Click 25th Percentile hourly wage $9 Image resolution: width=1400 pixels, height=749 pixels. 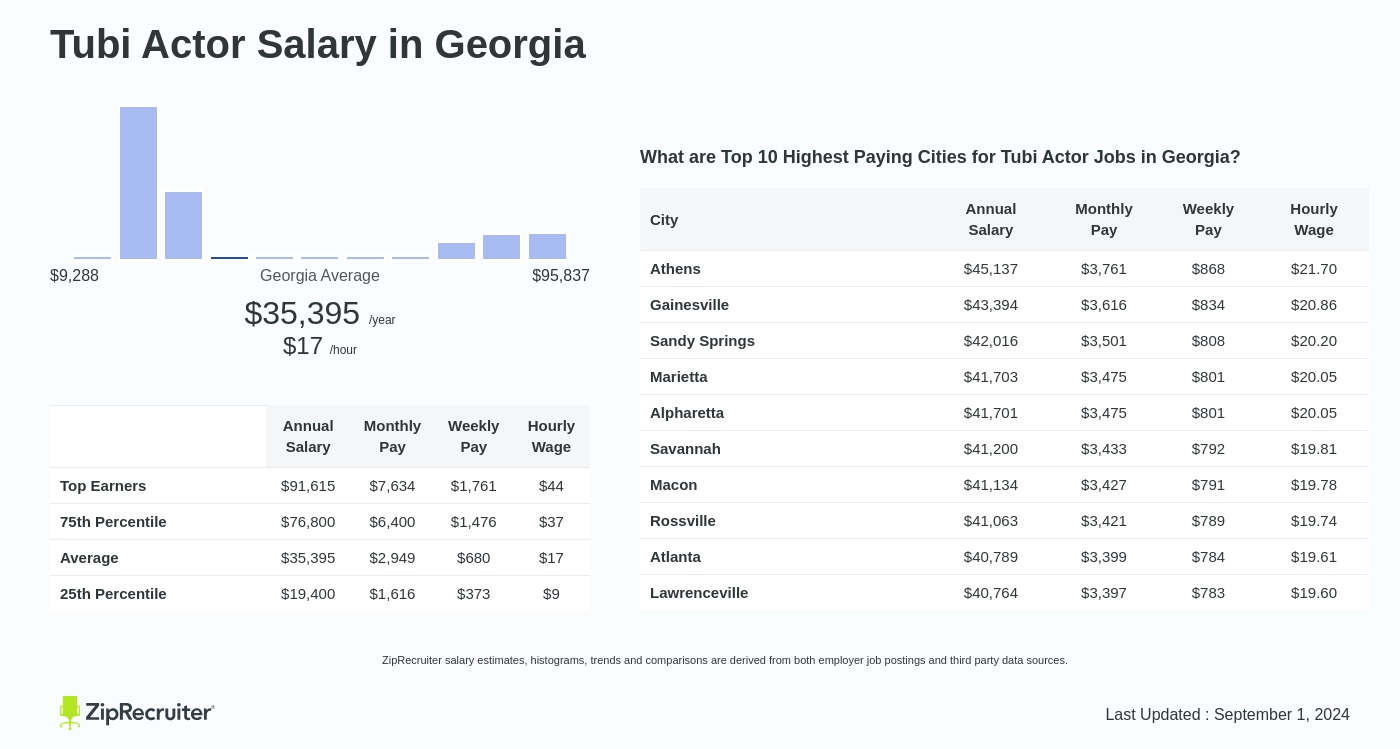tap(551, 593)
